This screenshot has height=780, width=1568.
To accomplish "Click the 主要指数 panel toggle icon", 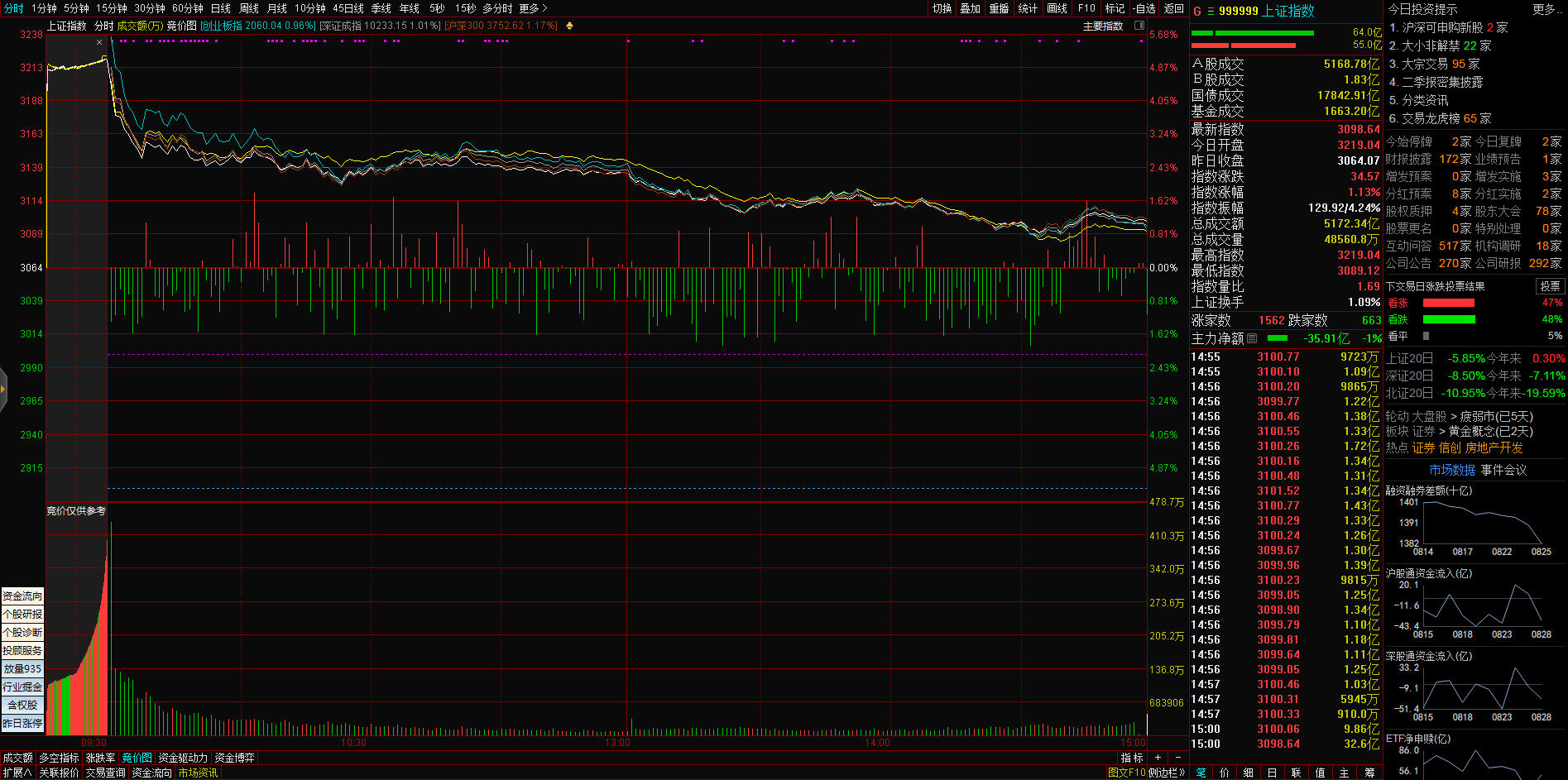I will (x=1139, y=26).
